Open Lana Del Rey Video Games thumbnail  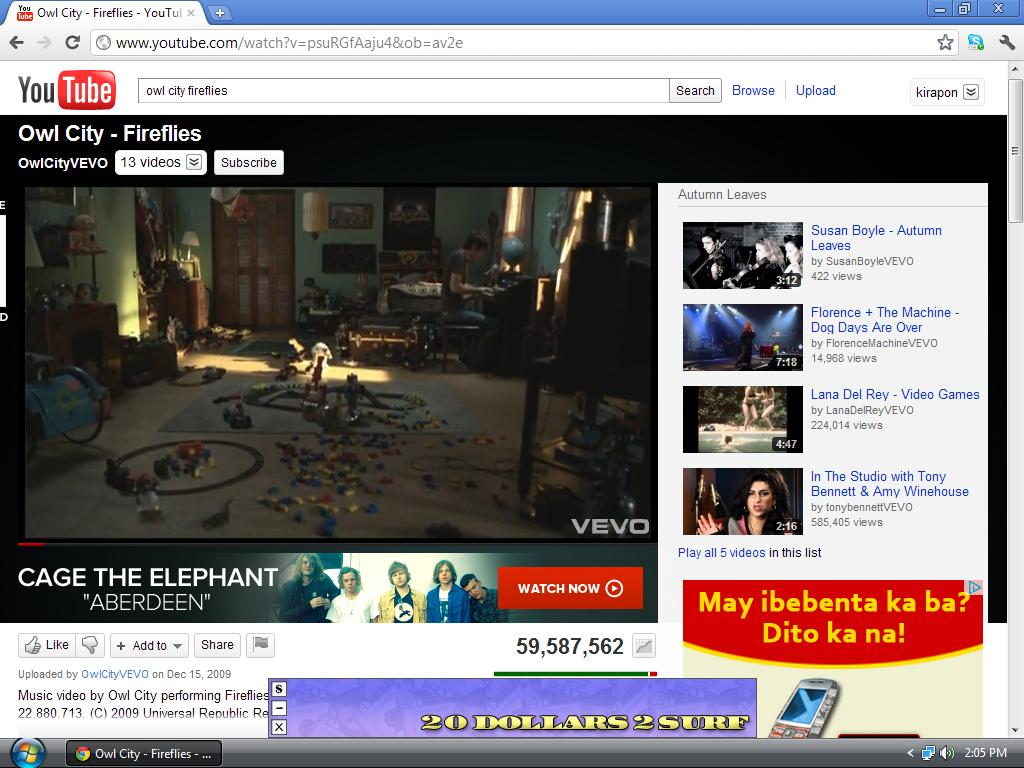click(x=743, y=419)
